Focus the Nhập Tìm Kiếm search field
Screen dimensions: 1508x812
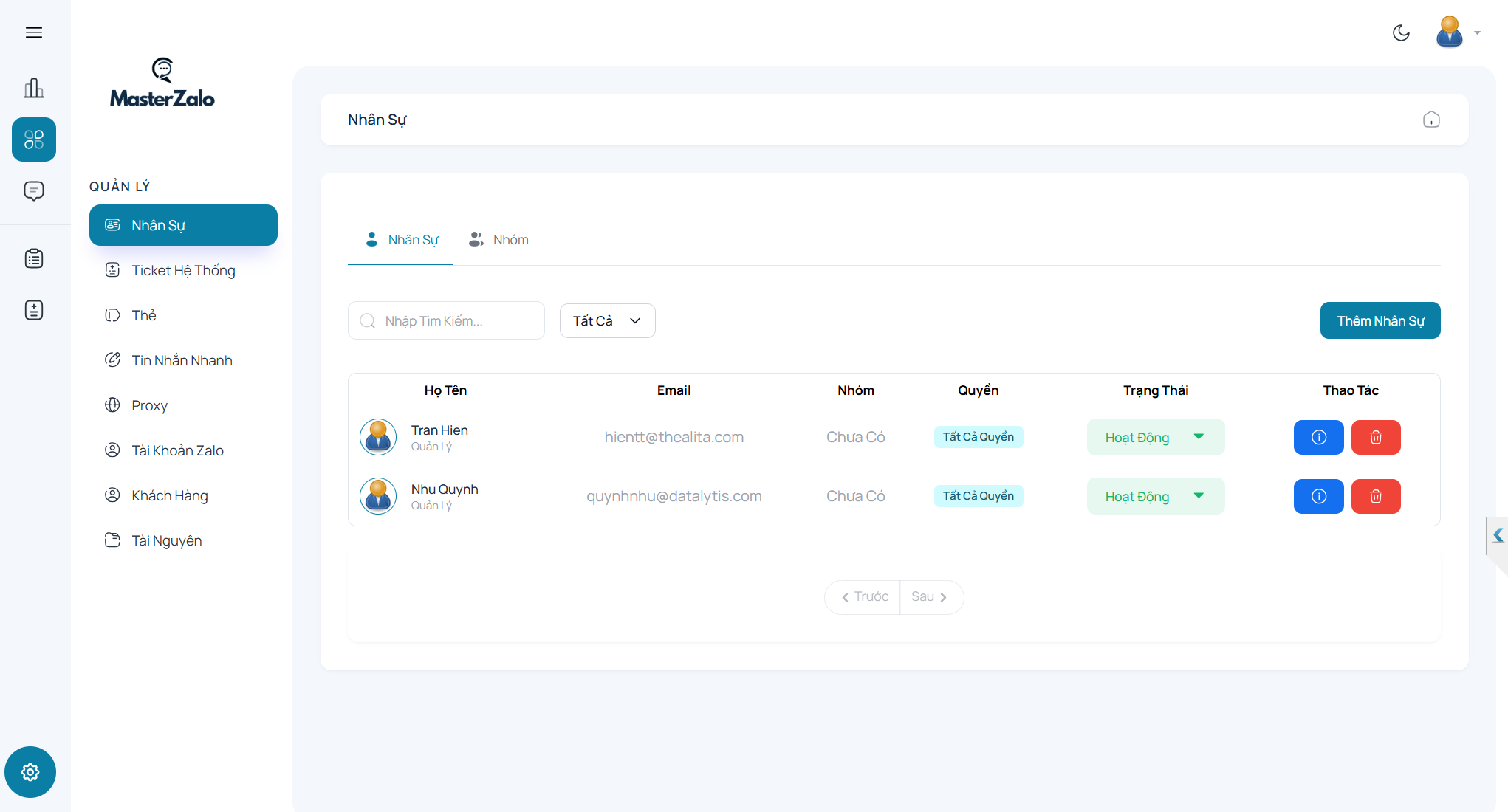point(446,320)
